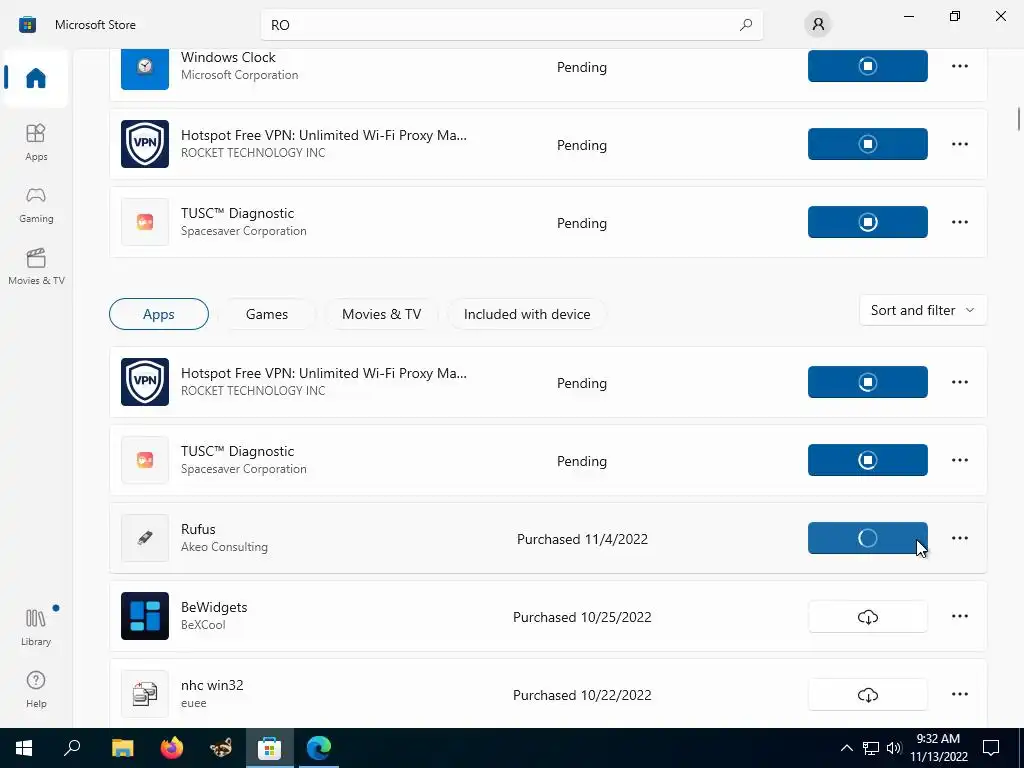Expand the Sort and filter dropdown
1024x768 pixels.
pos(923,310)
